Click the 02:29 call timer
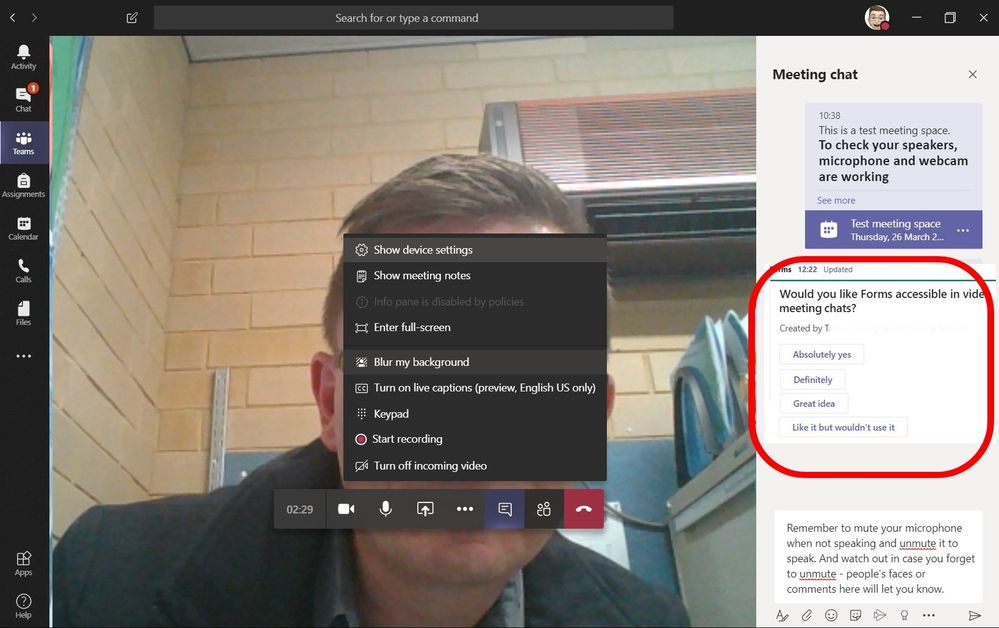999x628 pixels. 299,510
